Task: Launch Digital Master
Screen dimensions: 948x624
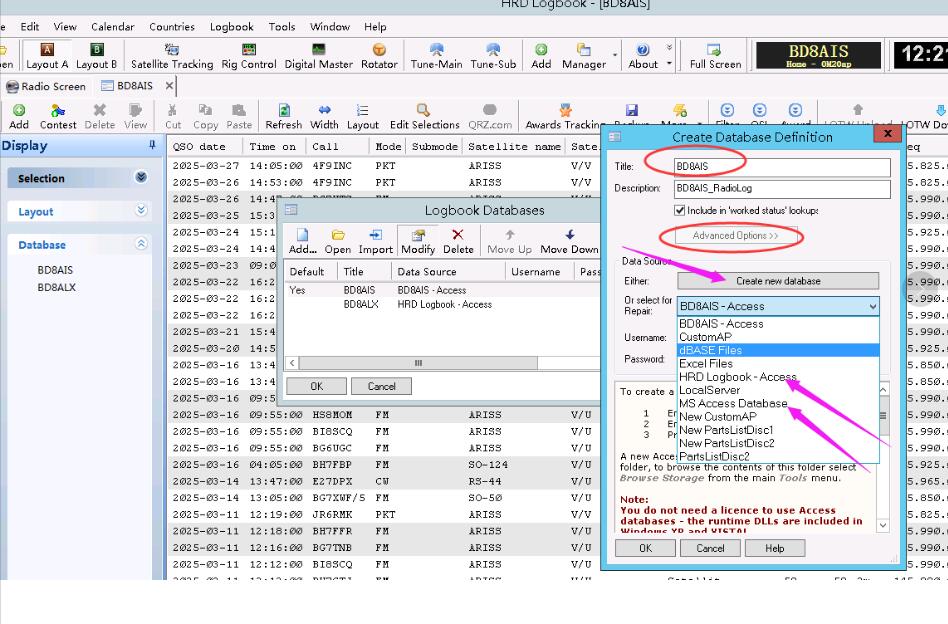Action: pyautogui.click(x=319, y=56)
